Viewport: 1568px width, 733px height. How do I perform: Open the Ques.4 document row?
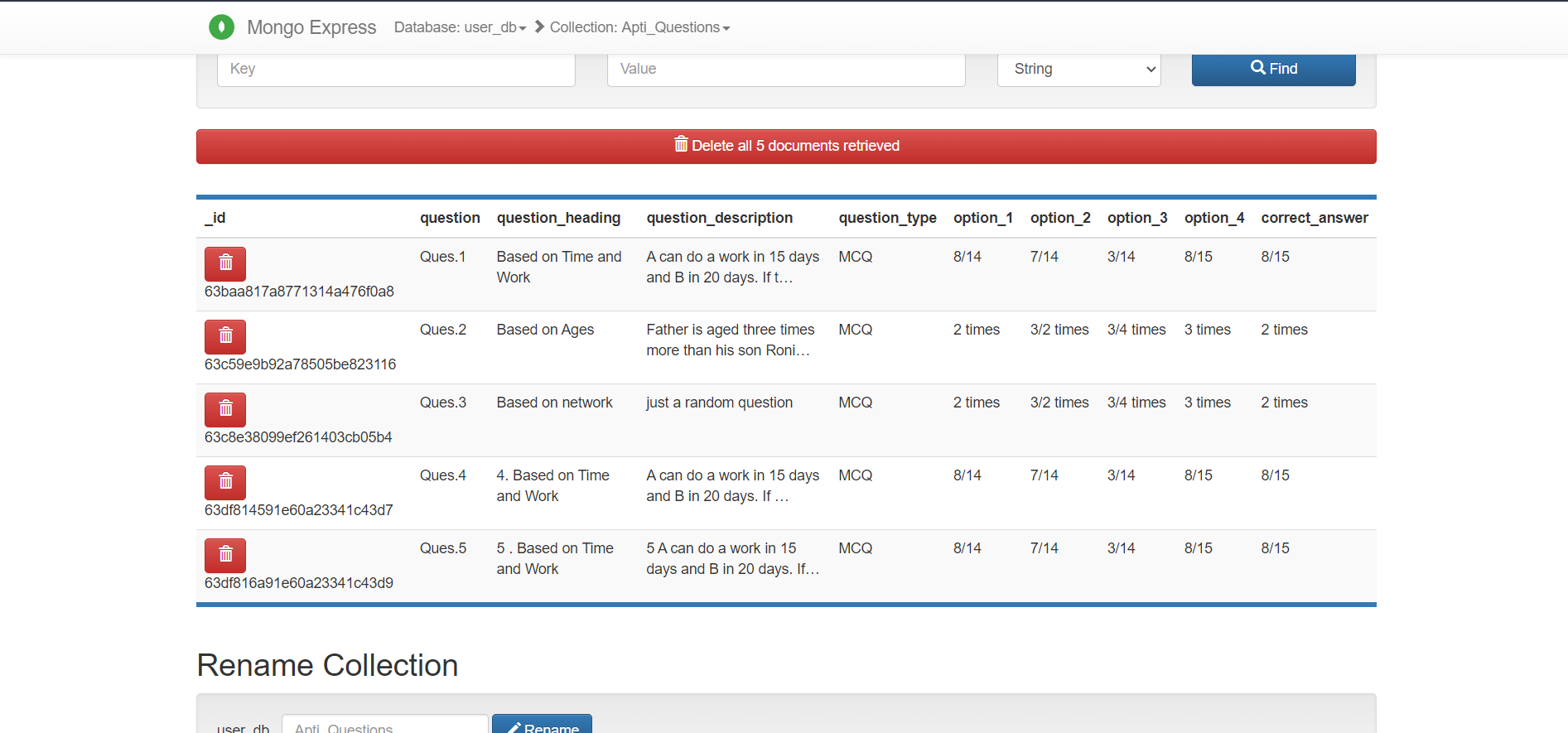pos(786,494)
